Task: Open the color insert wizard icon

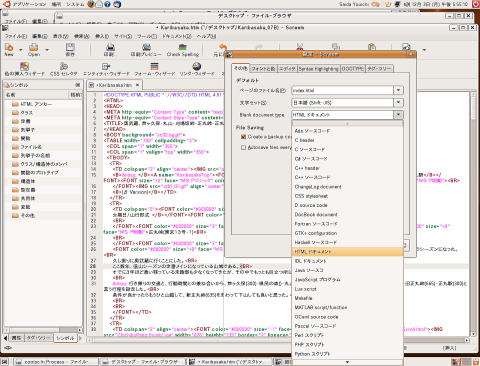Action: (x=24, y=69)
